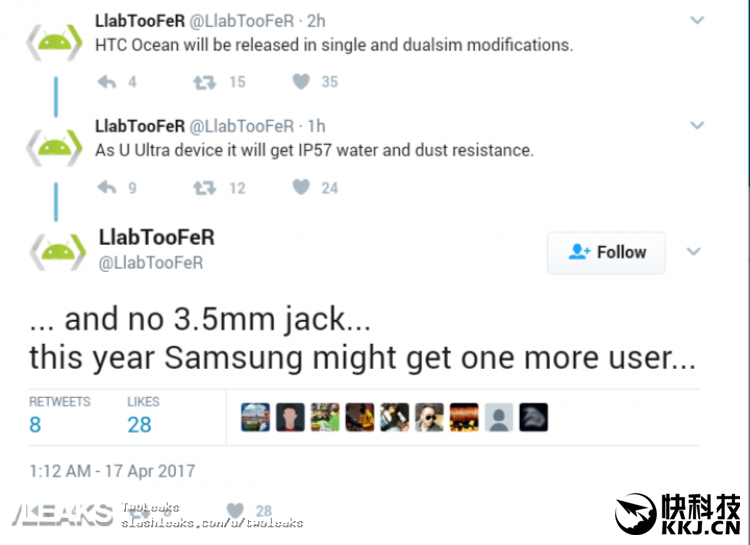Open the chevron menu beside the Follow button
The width and height of the screenshot is (750, 545).
point(694,251)
